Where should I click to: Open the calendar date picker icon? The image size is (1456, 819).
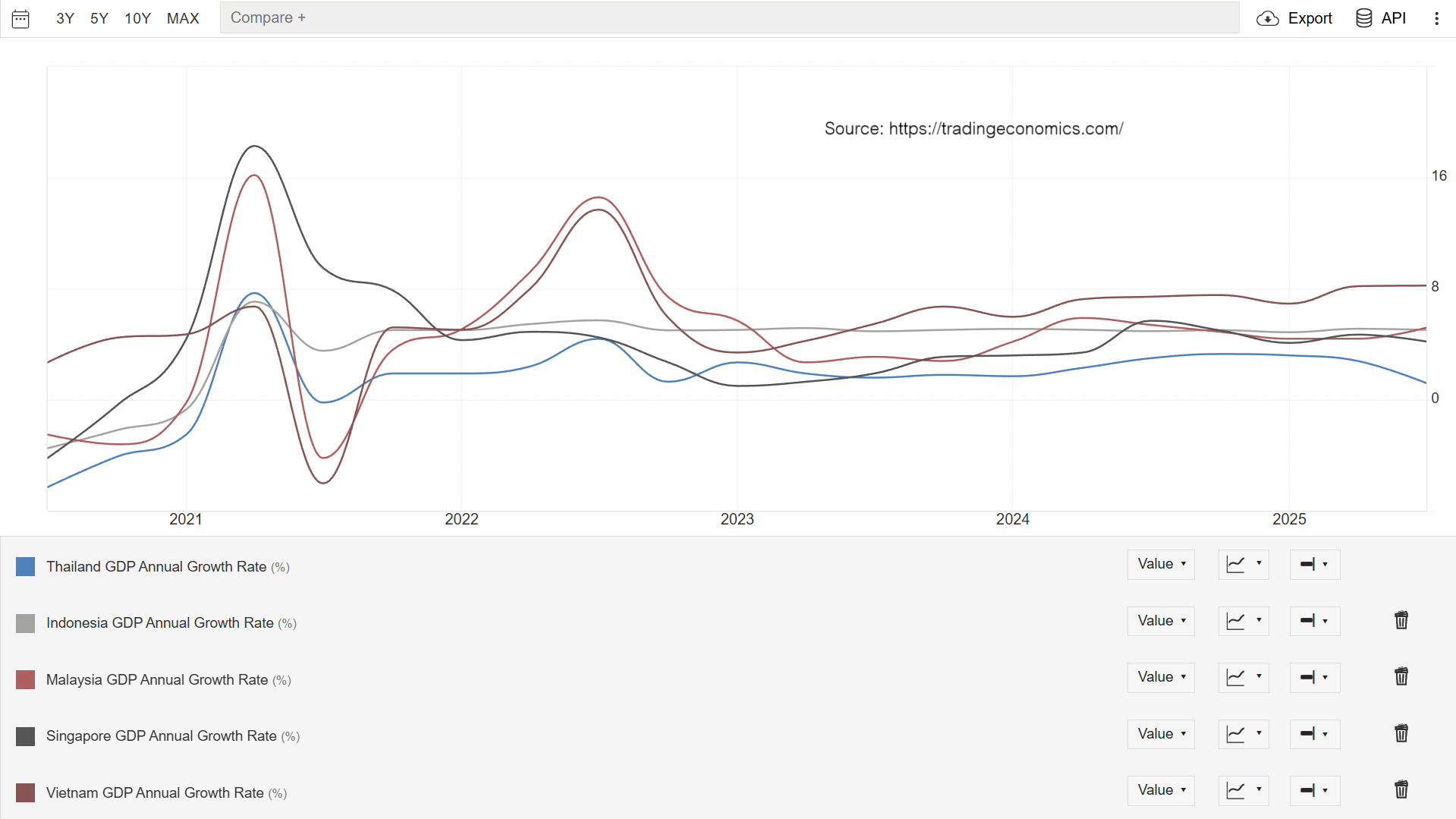coord(20,18)
